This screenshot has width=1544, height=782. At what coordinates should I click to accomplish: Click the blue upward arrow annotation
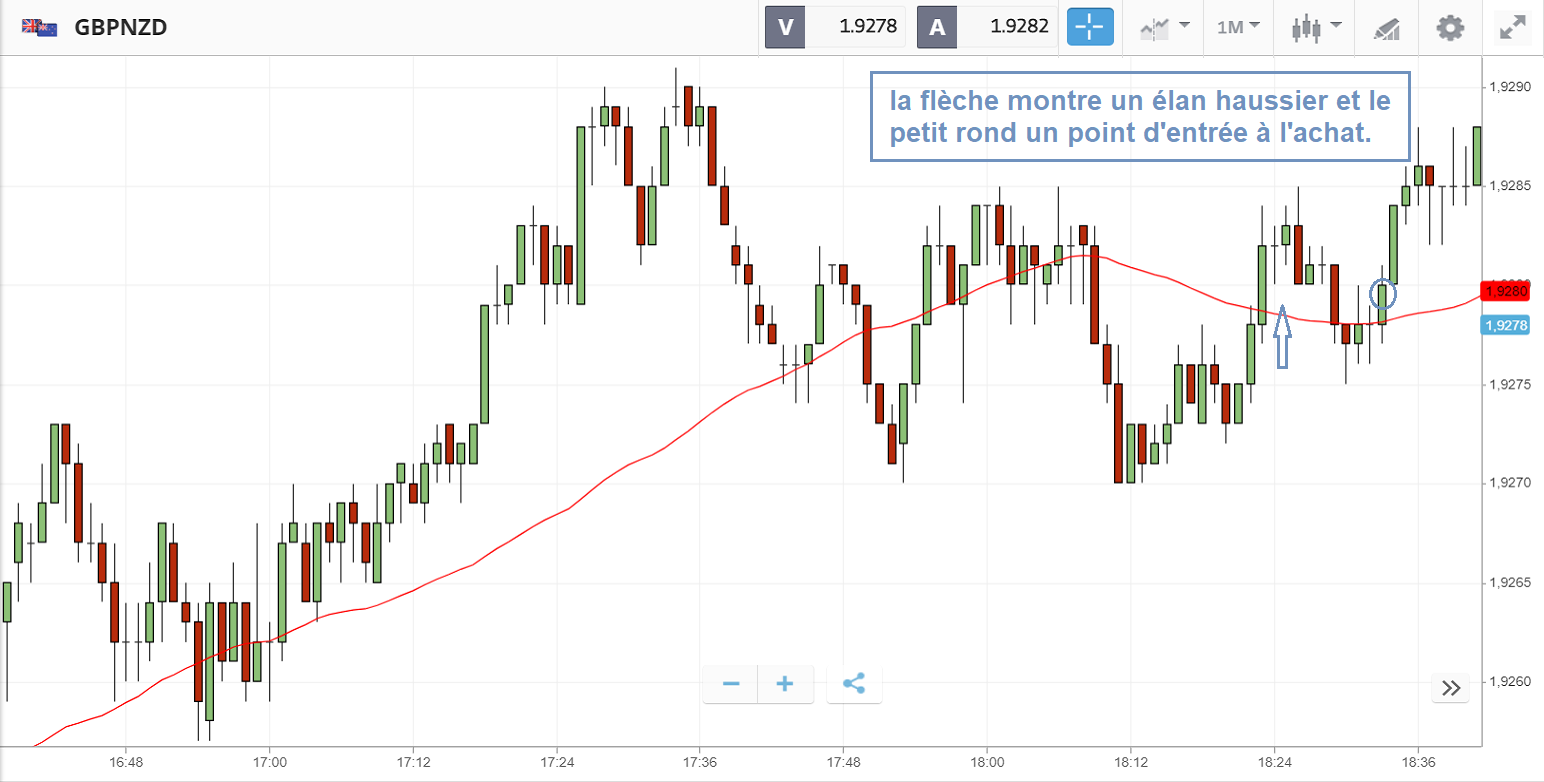1283,338
